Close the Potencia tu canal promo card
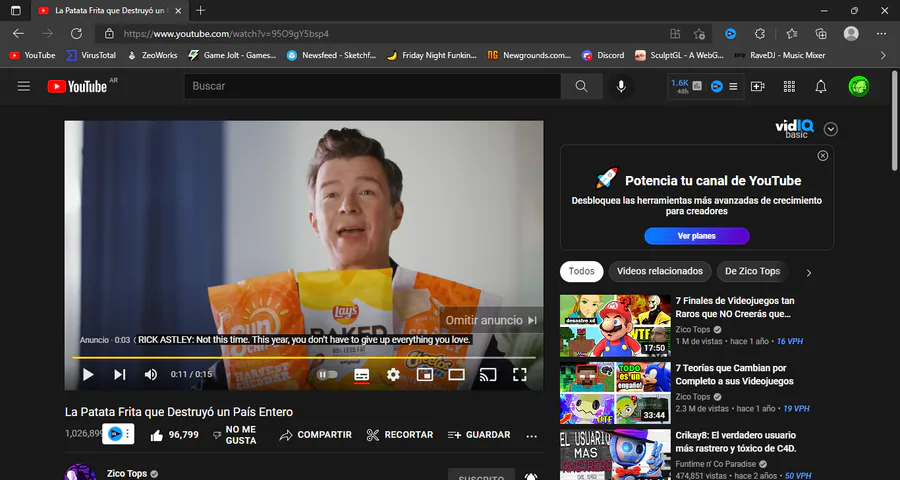900x480 pixels. click(x=823, y=156)
